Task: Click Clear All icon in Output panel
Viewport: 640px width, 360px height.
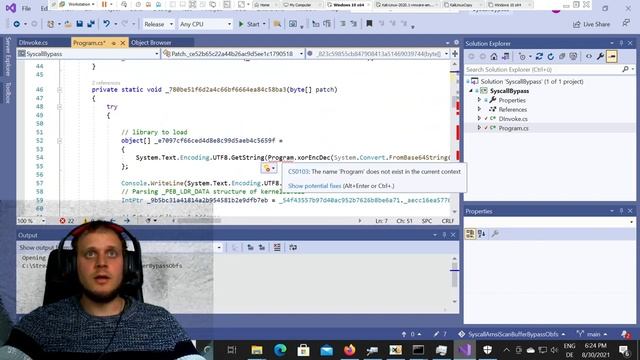Action: pos(277,247)
